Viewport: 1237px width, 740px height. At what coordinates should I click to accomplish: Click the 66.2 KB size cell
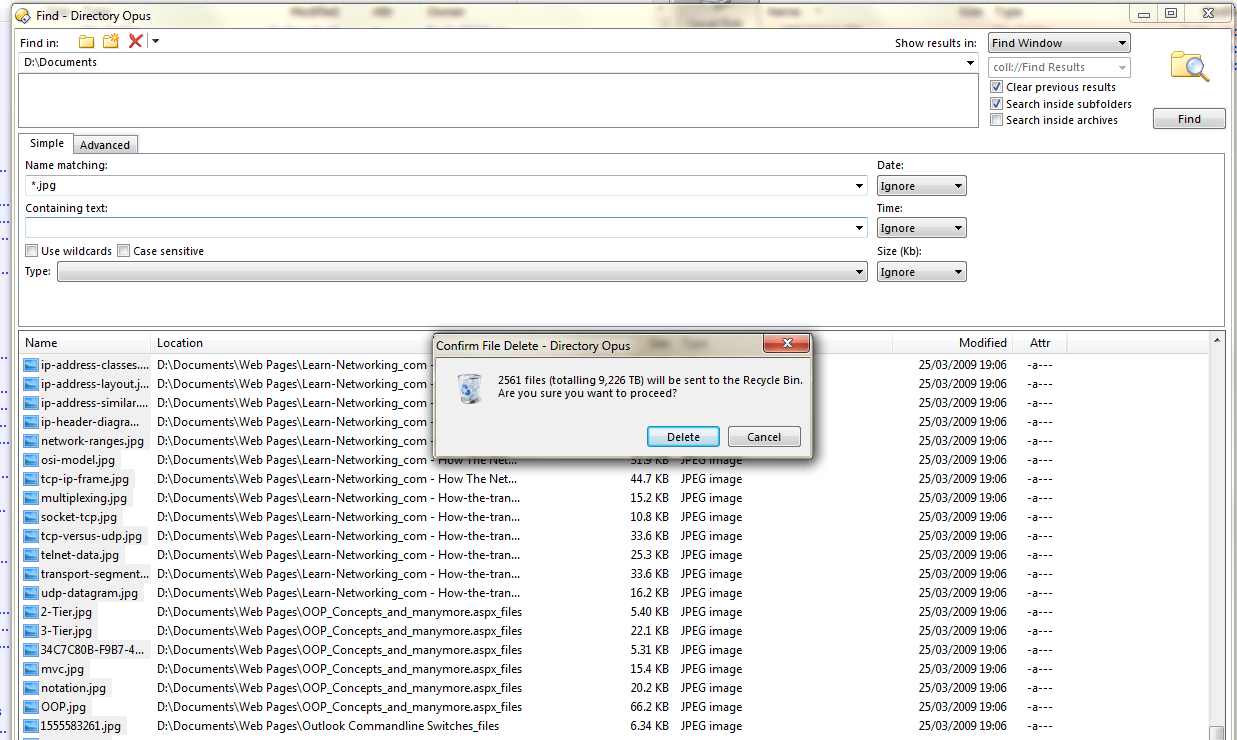click(649, 707)
